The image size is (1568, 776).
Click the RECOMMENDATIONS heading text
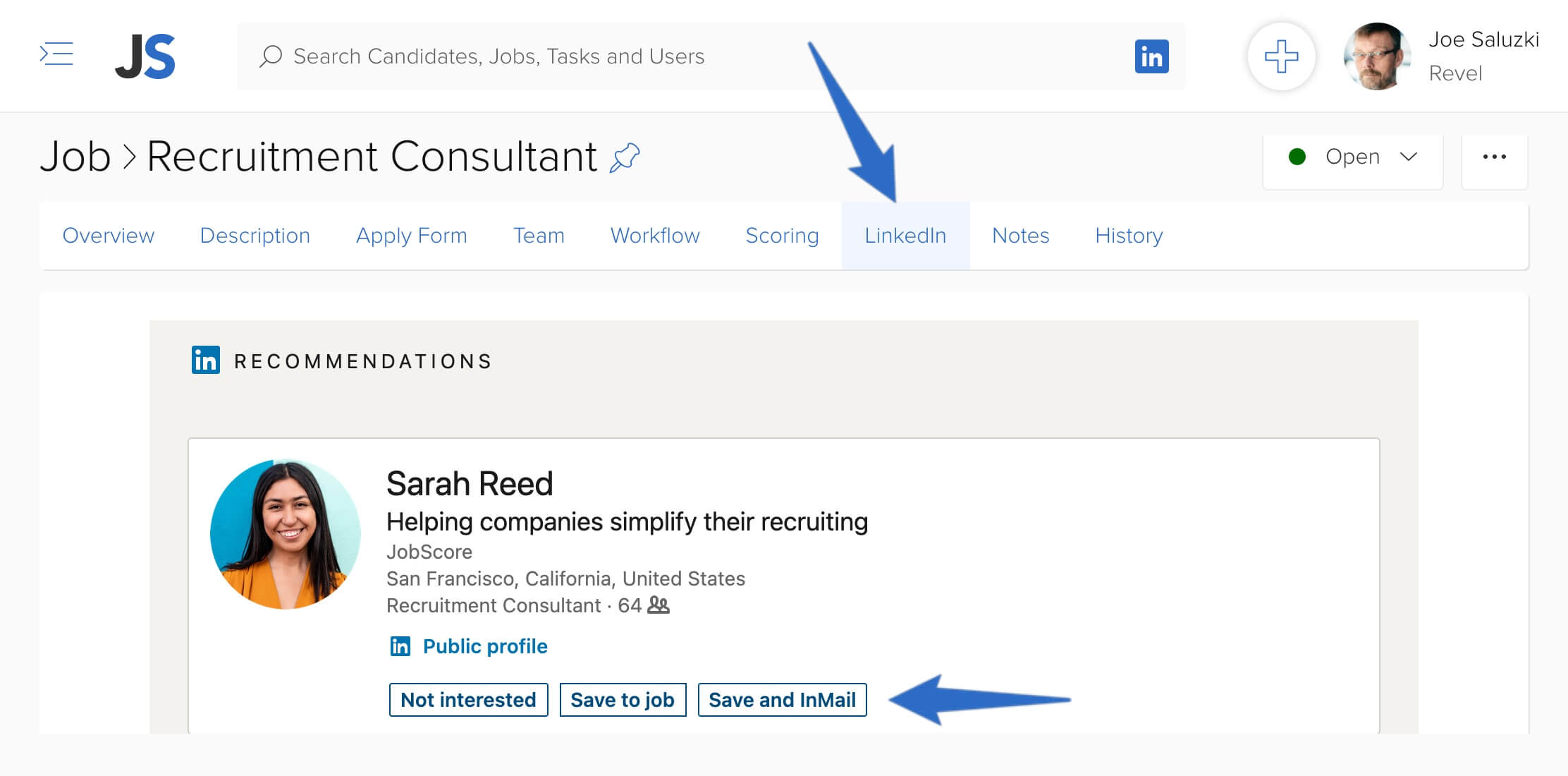coord(363,361)
